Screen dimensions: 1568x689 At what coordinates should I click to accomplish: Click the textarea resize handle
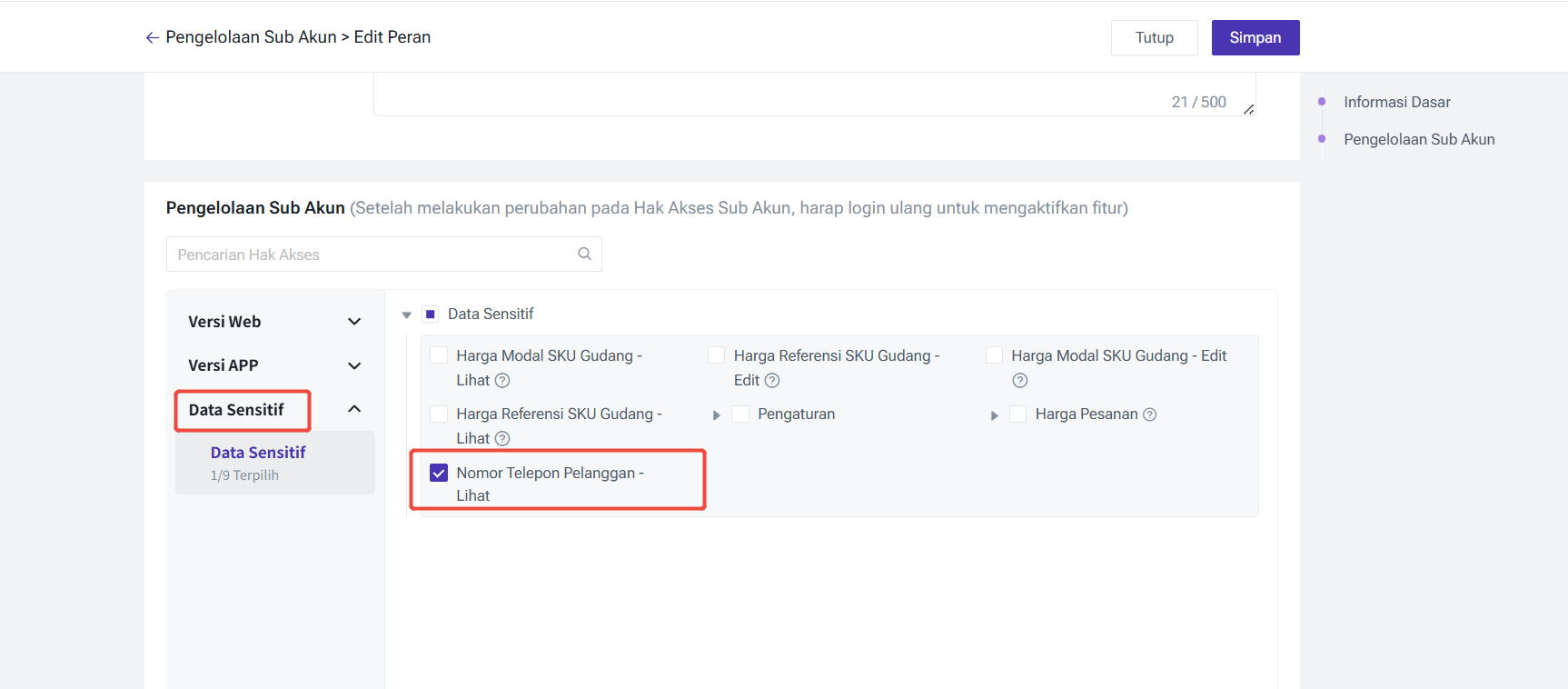point(1248,109)
